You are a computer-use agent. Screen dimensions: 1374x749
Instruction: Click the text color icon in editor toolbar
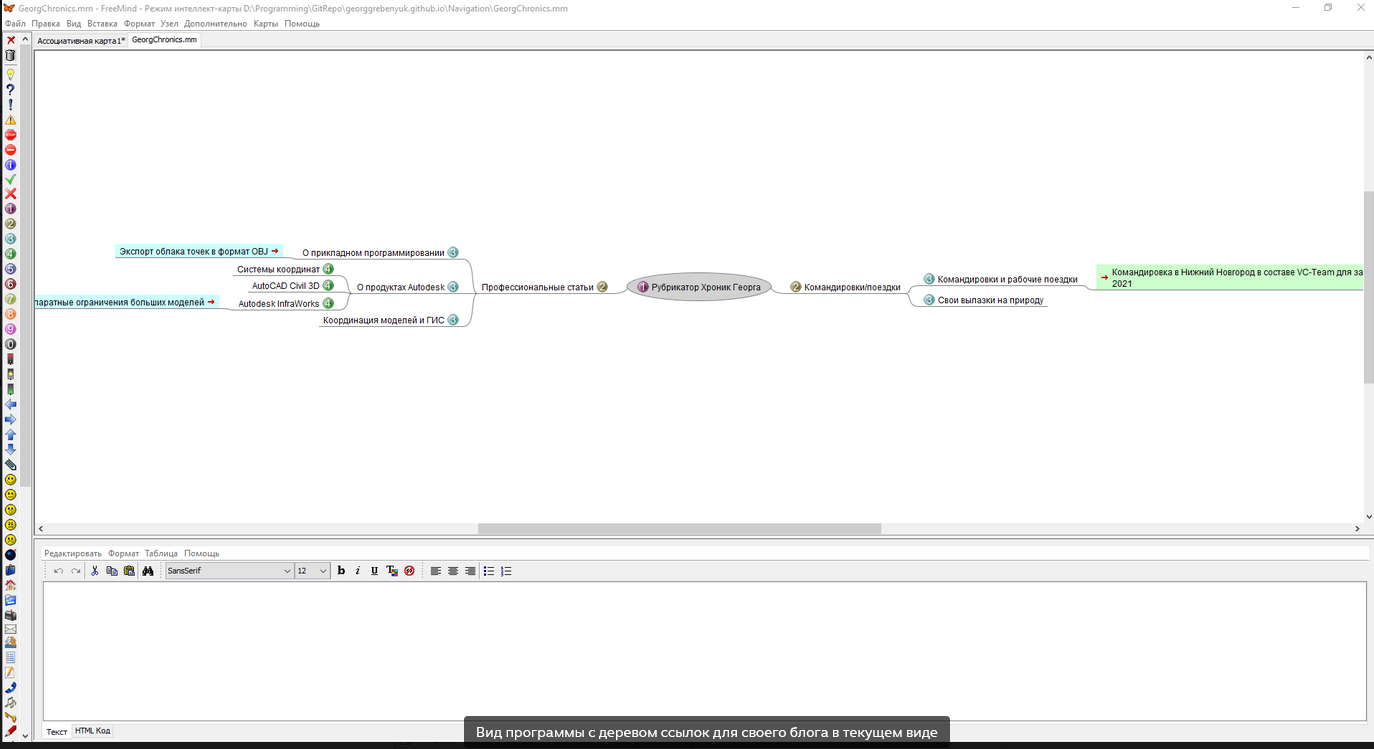point(392,571)
